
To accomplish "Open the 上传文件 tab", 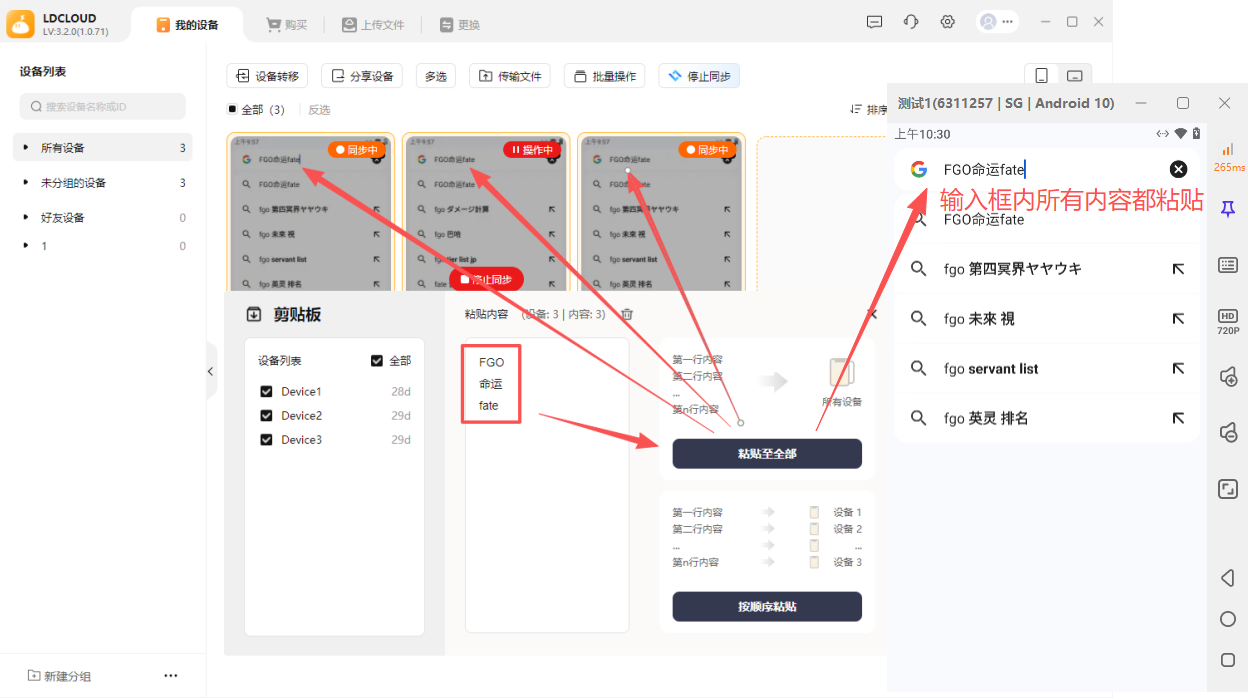I will tap(373, 25).
